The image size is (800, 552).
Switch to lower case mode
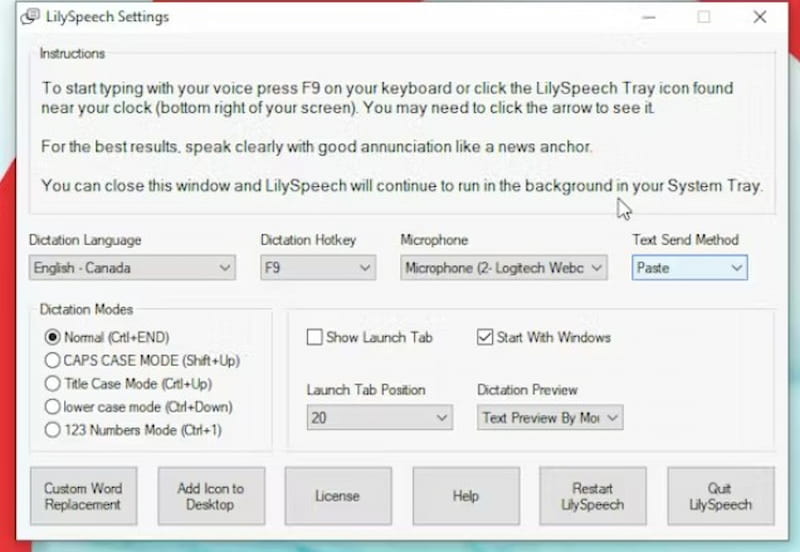click(52, 407)
